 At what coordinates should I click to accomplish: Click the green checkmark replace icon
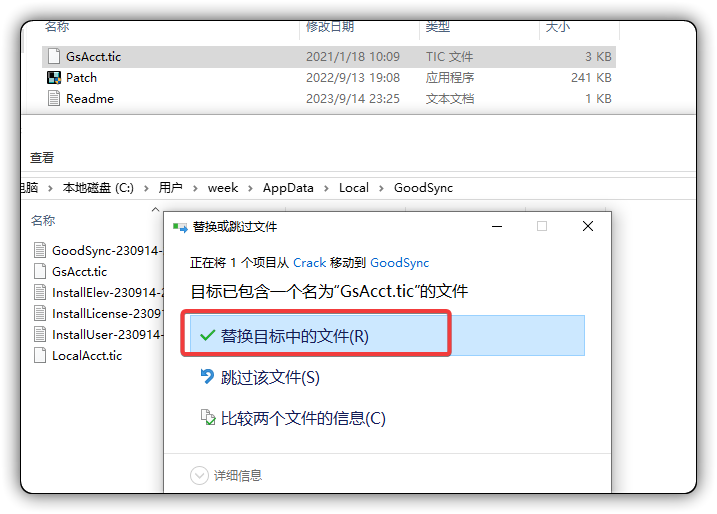point(207,335)
